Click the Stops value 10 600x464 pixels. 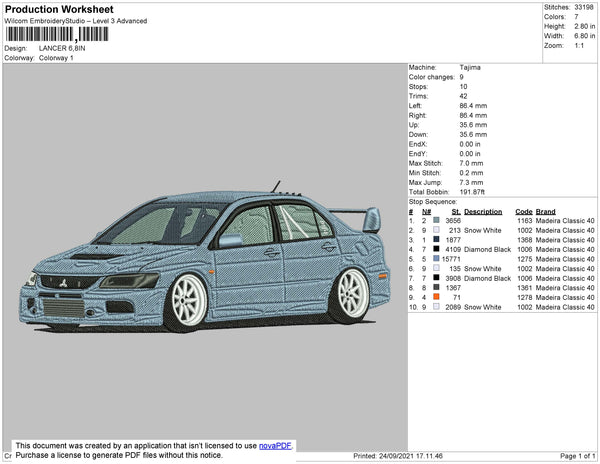pyautogui.click(x=463, y=86)
